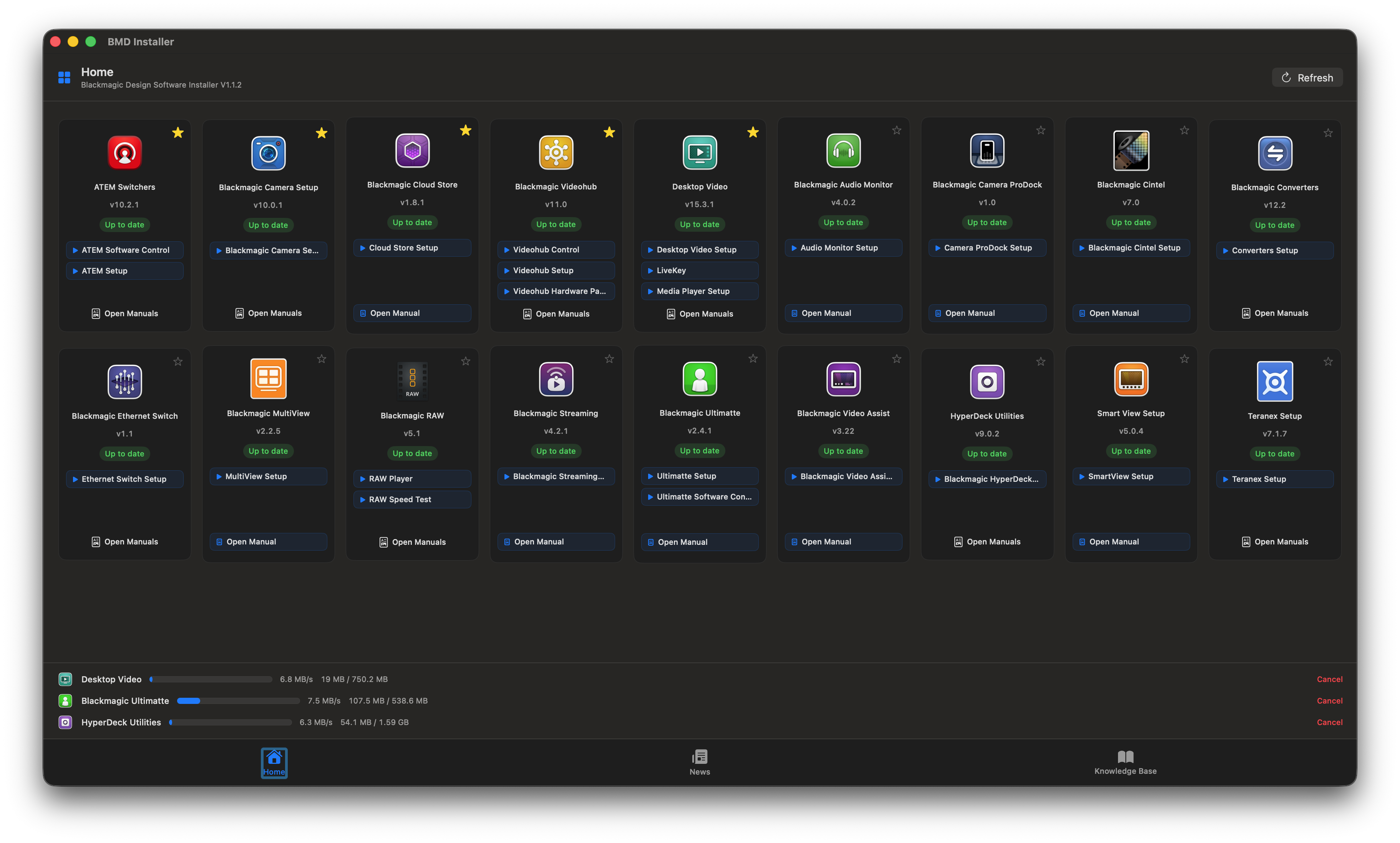1400x843 pixels.
Task: Unfavorite Desktop Video by clicking its star
Action: tap(753, 132)
